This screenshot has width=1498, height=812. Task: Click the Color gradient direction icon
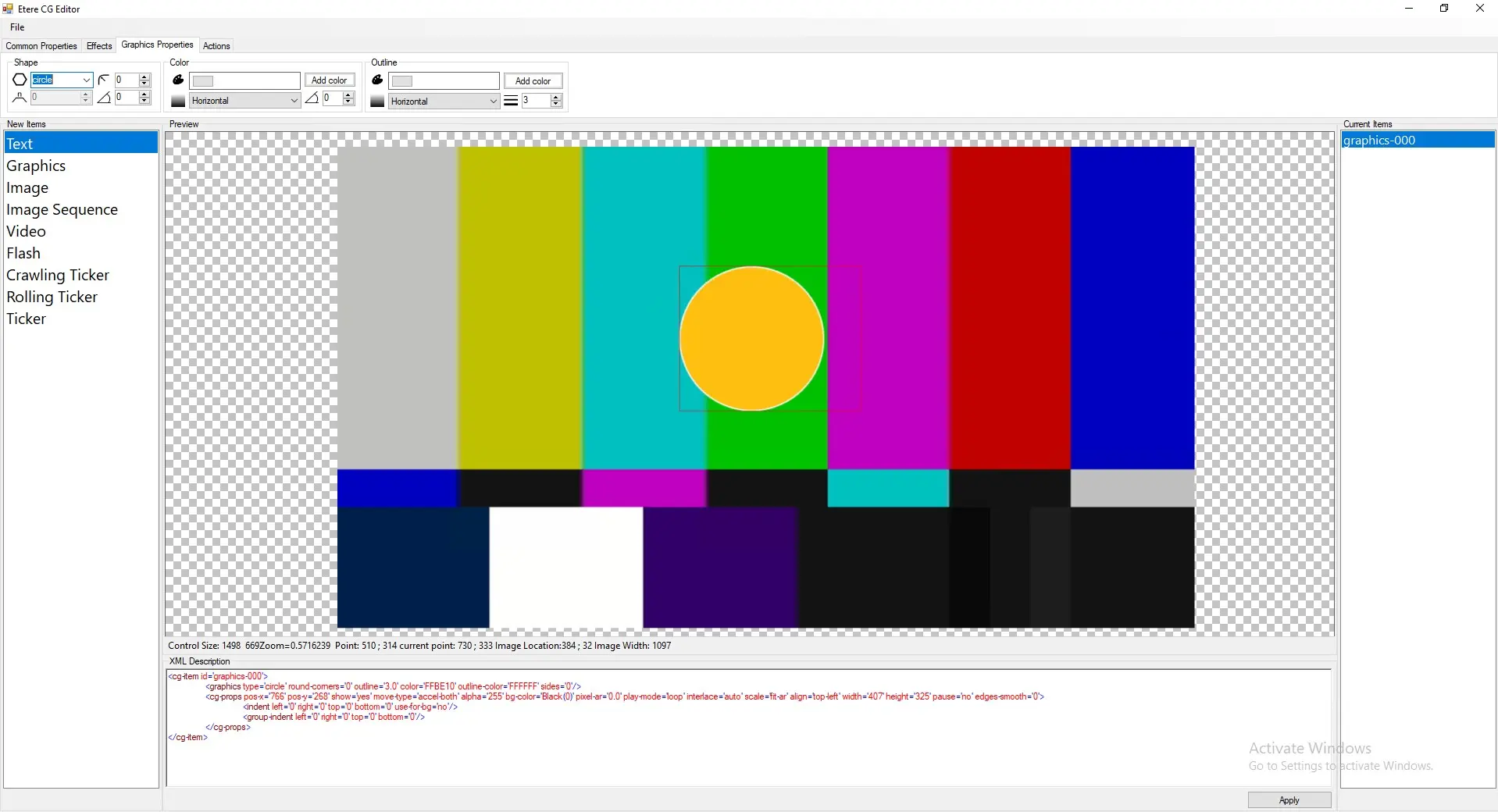[178, 101]
